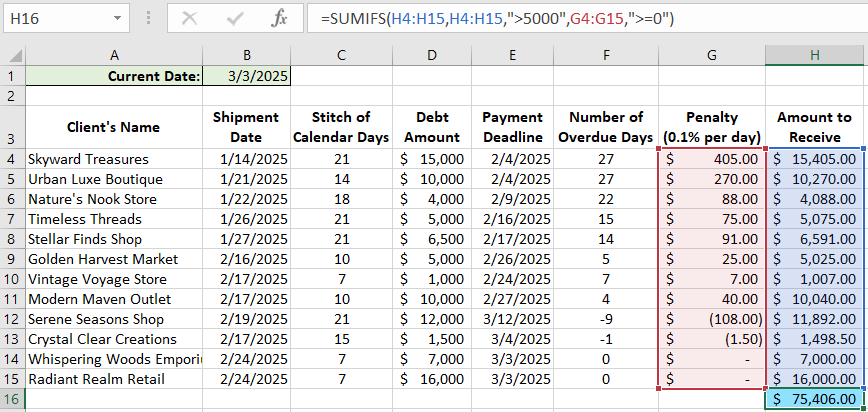Select row 3 header
This screenshot has width=868, height=412.
coord(11,127)
